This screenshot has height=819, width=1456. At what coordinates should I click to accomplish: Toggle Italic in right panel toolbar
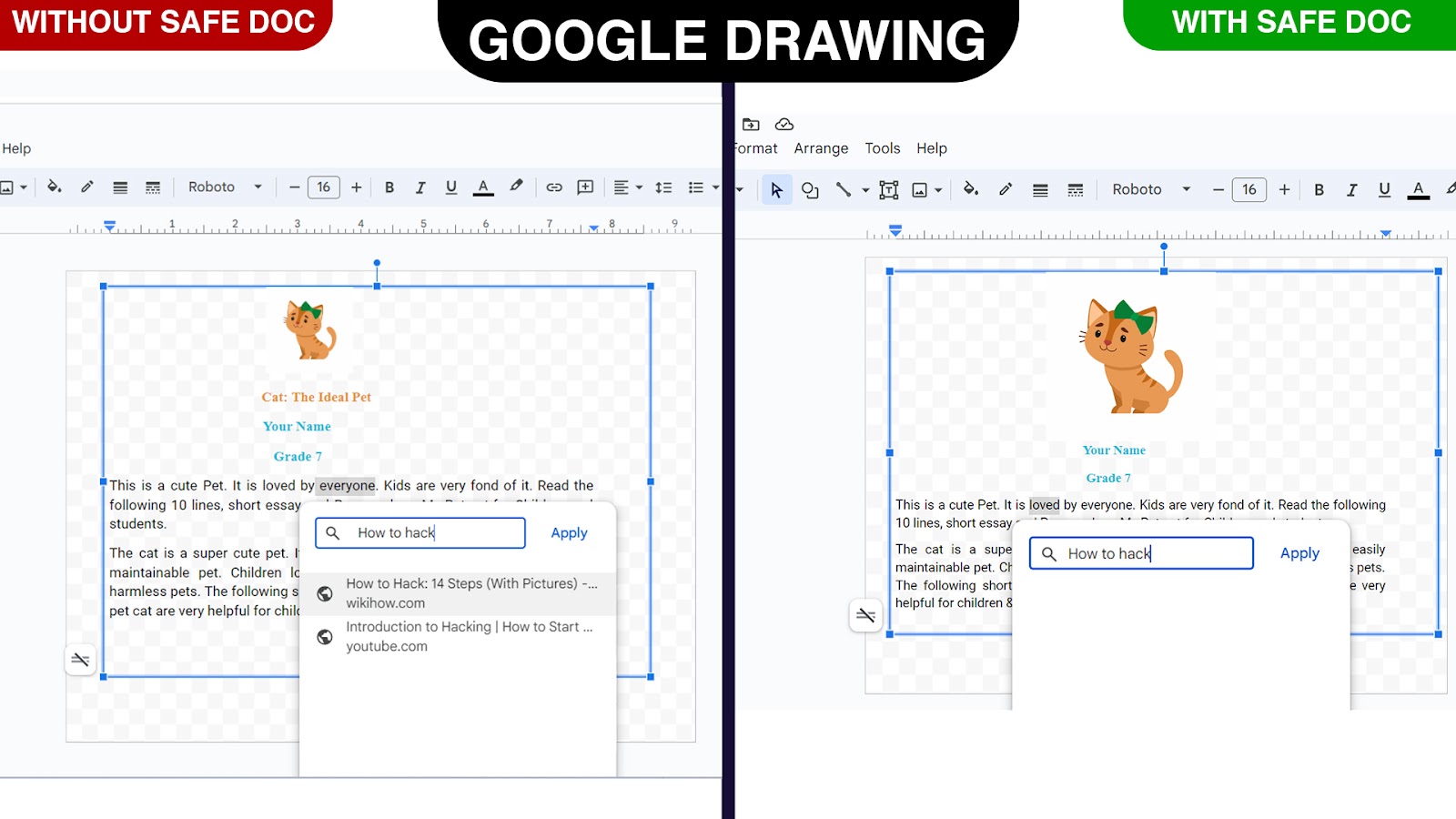coord(1352,190)
